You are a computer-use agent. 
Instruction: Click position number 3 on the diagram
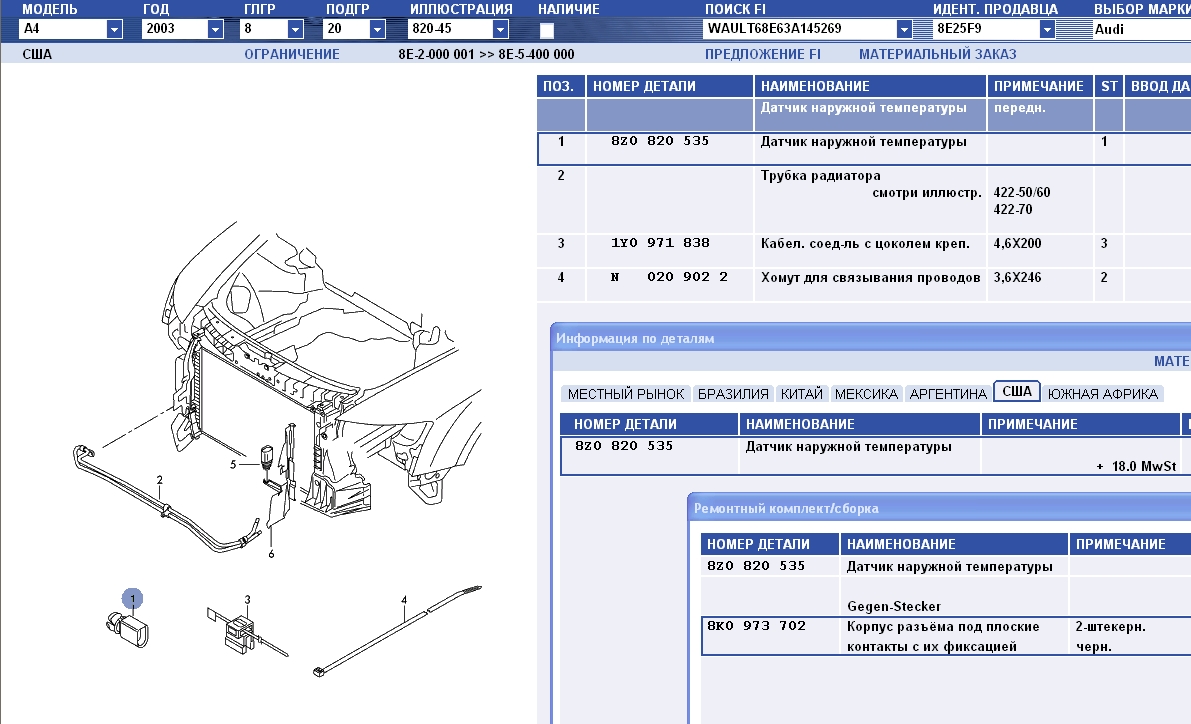pos(248,599)
